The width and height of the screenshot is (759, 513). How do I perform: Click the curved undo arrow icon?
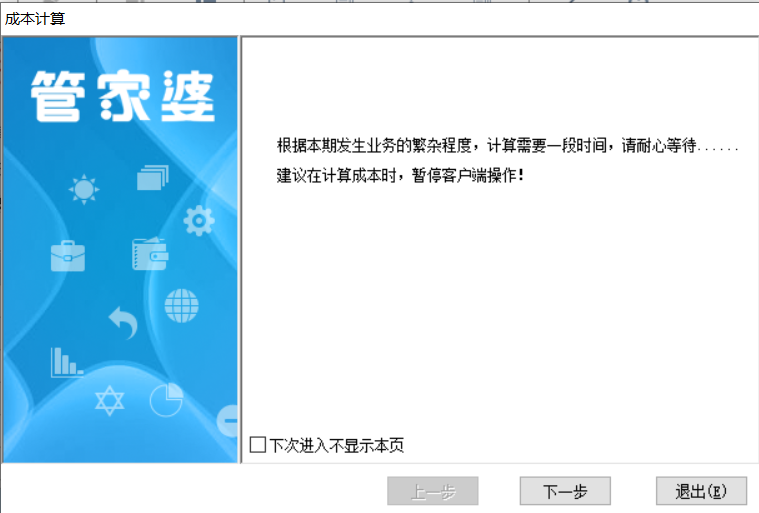click(123, 322)
